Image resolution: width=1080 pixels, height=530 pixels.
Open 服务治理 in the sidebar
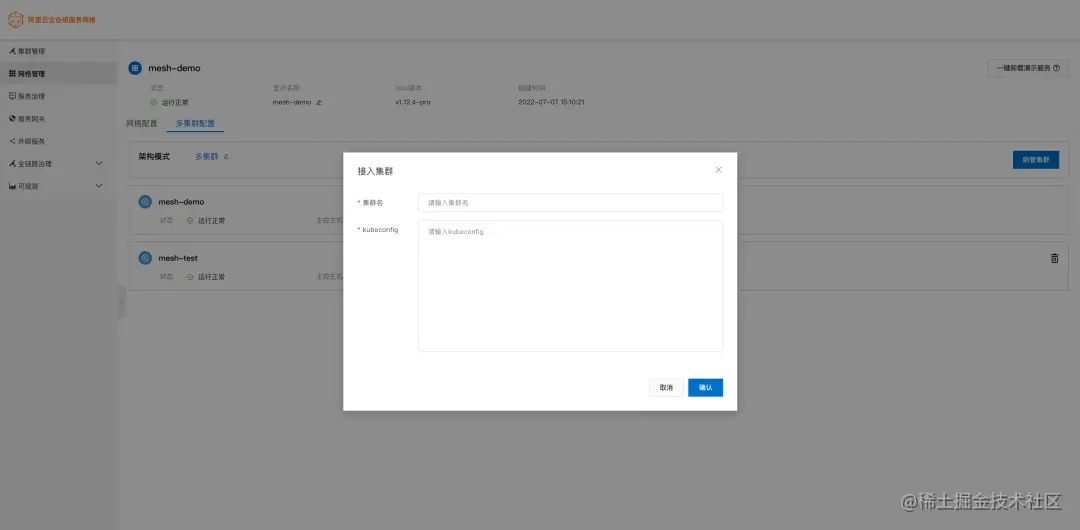pos(58,96)
